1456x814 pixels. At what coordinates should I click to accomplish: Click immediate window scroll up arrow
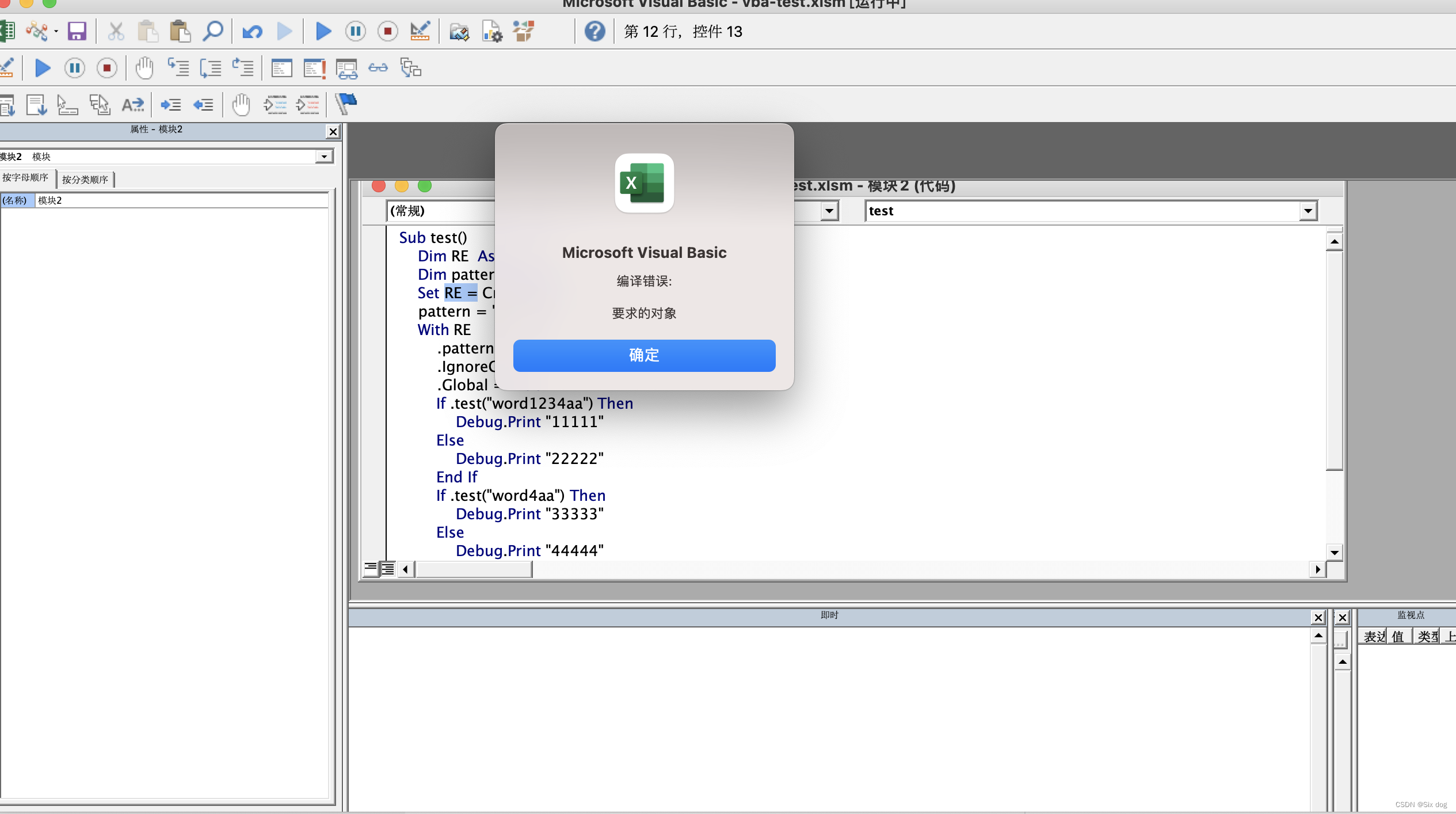tap(1318, 636)
